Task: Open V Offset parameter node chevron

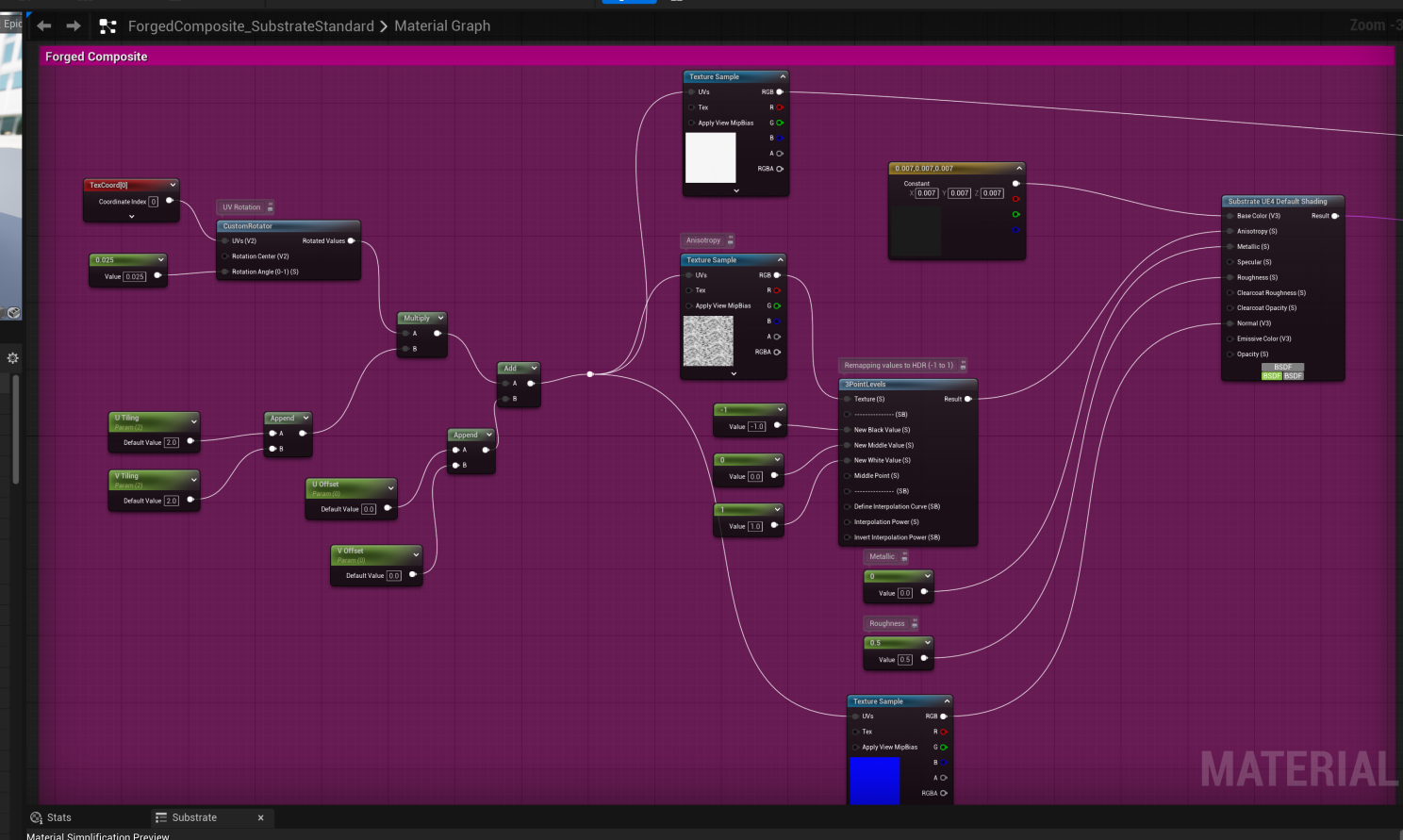Action: [416, 555]
